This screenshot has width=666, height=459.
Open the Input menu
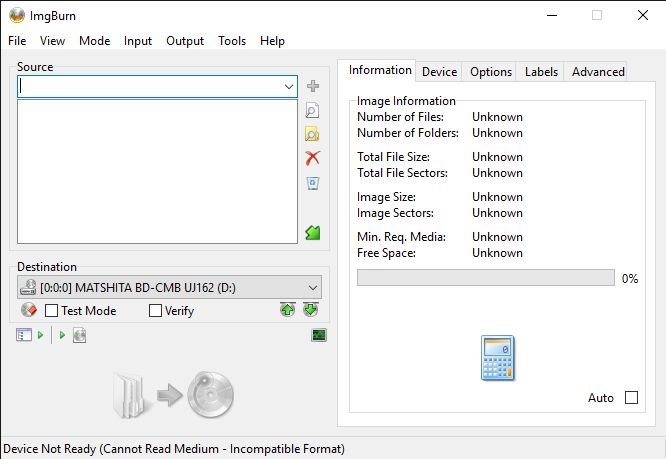[138, 41]
